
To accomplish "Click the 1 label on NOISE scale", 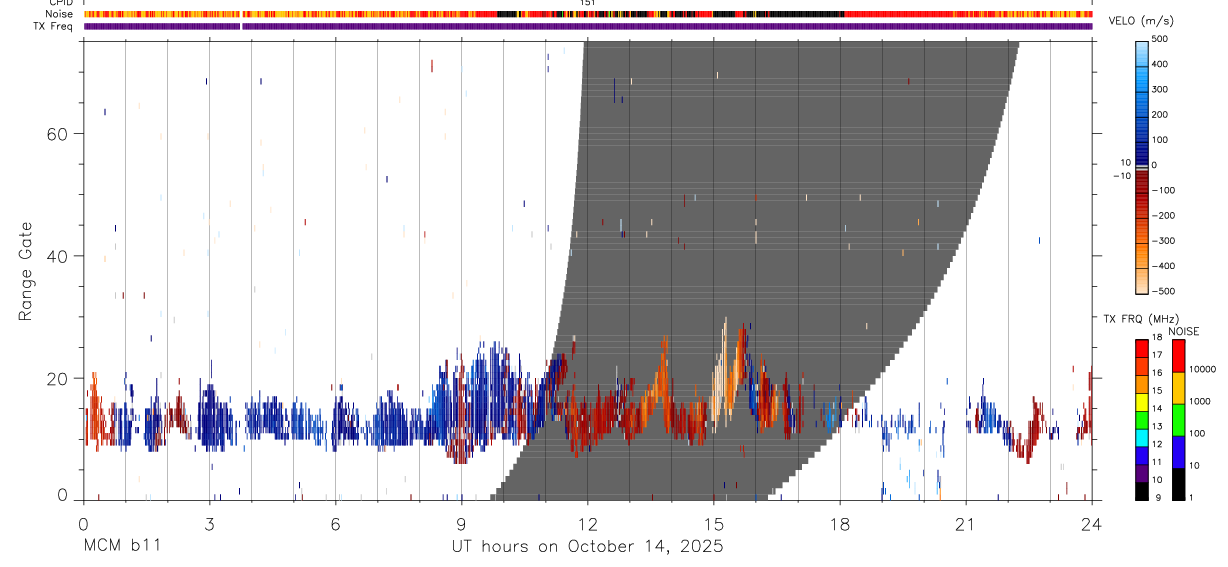I will pyautogui.click(x=1191, y=496).
